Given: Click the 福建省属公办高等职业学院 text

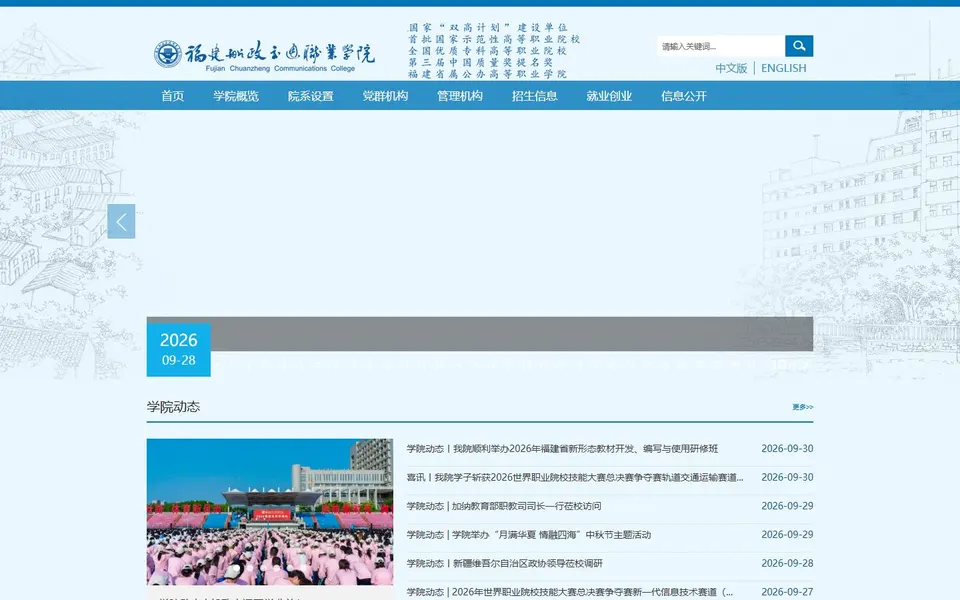Looking at the screenshot, I should tap(488, 74).
